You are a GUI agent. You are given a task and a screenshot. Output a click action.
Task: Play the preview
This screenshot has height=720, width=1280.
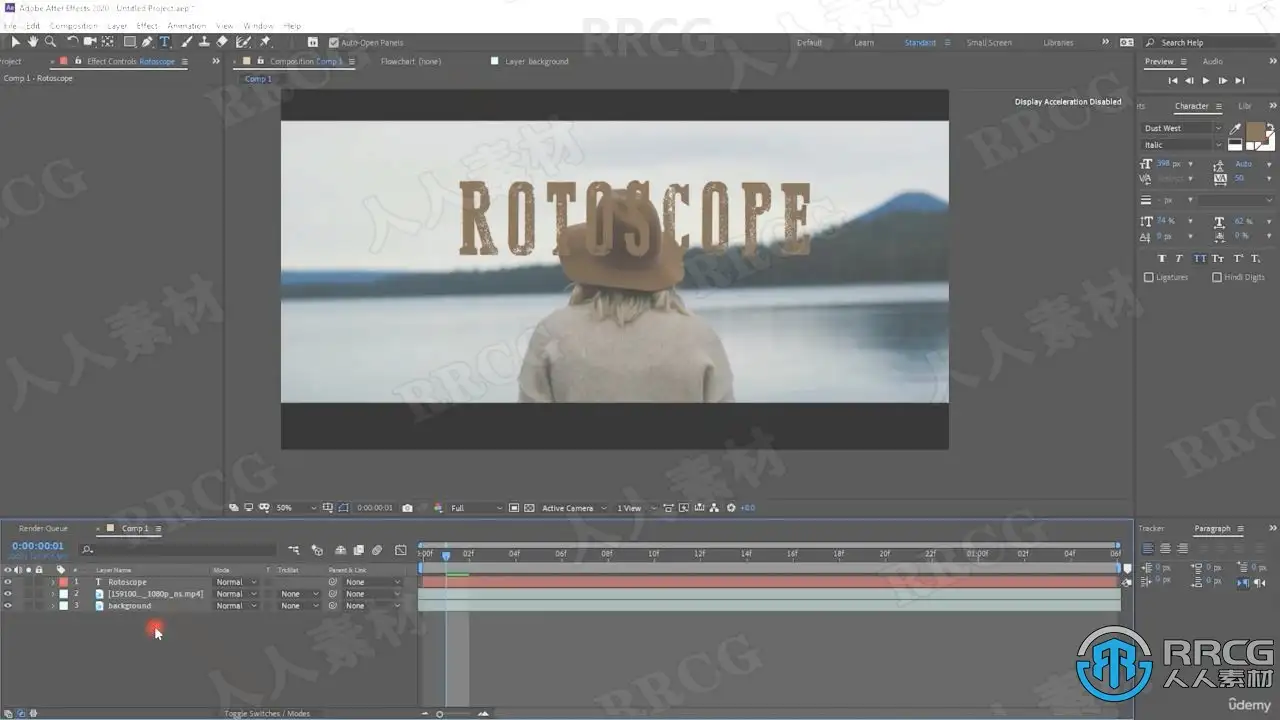(x=1206, y=80)
